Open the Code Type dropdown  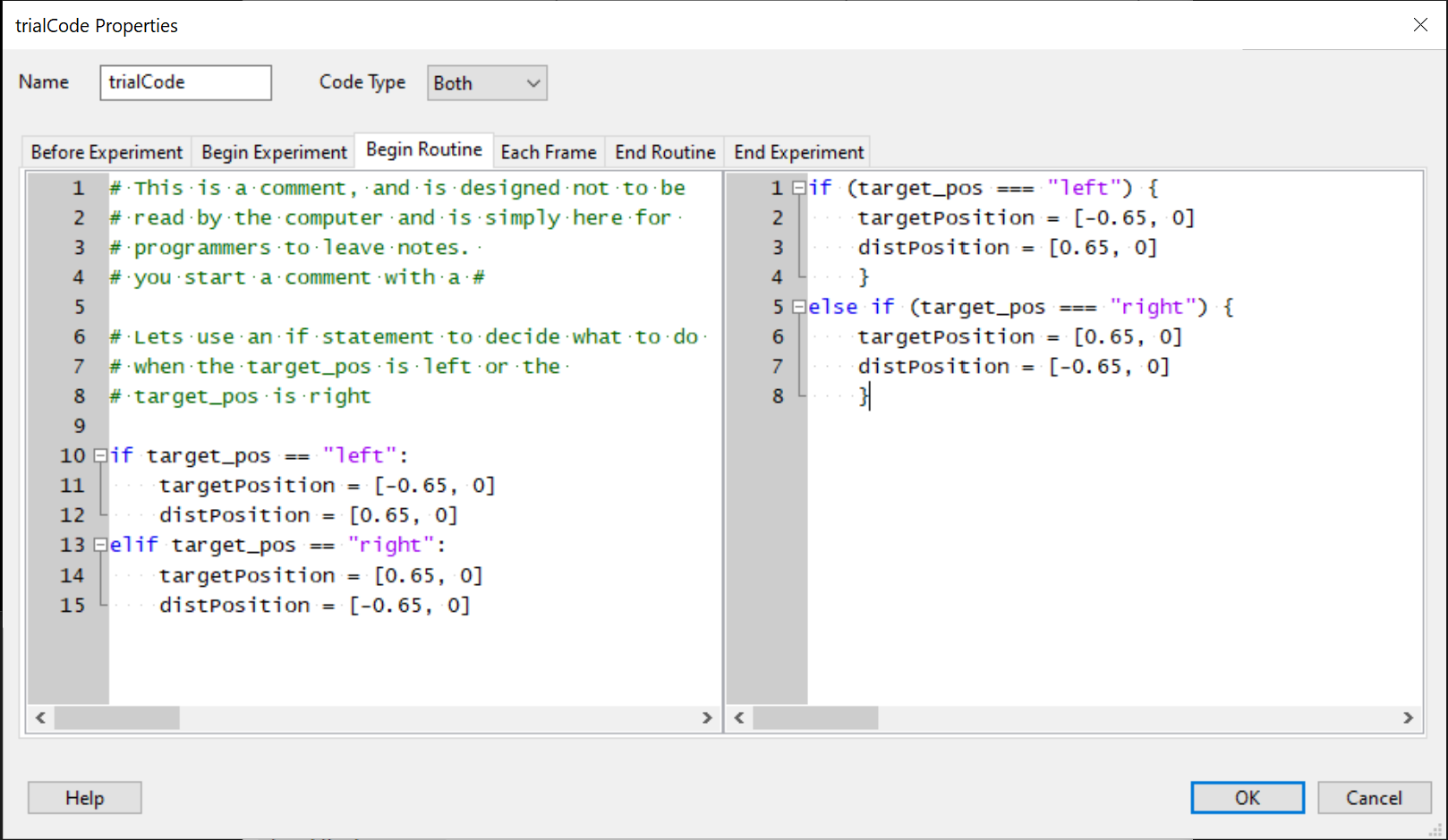pyautogui.click(x=487, y=83)
